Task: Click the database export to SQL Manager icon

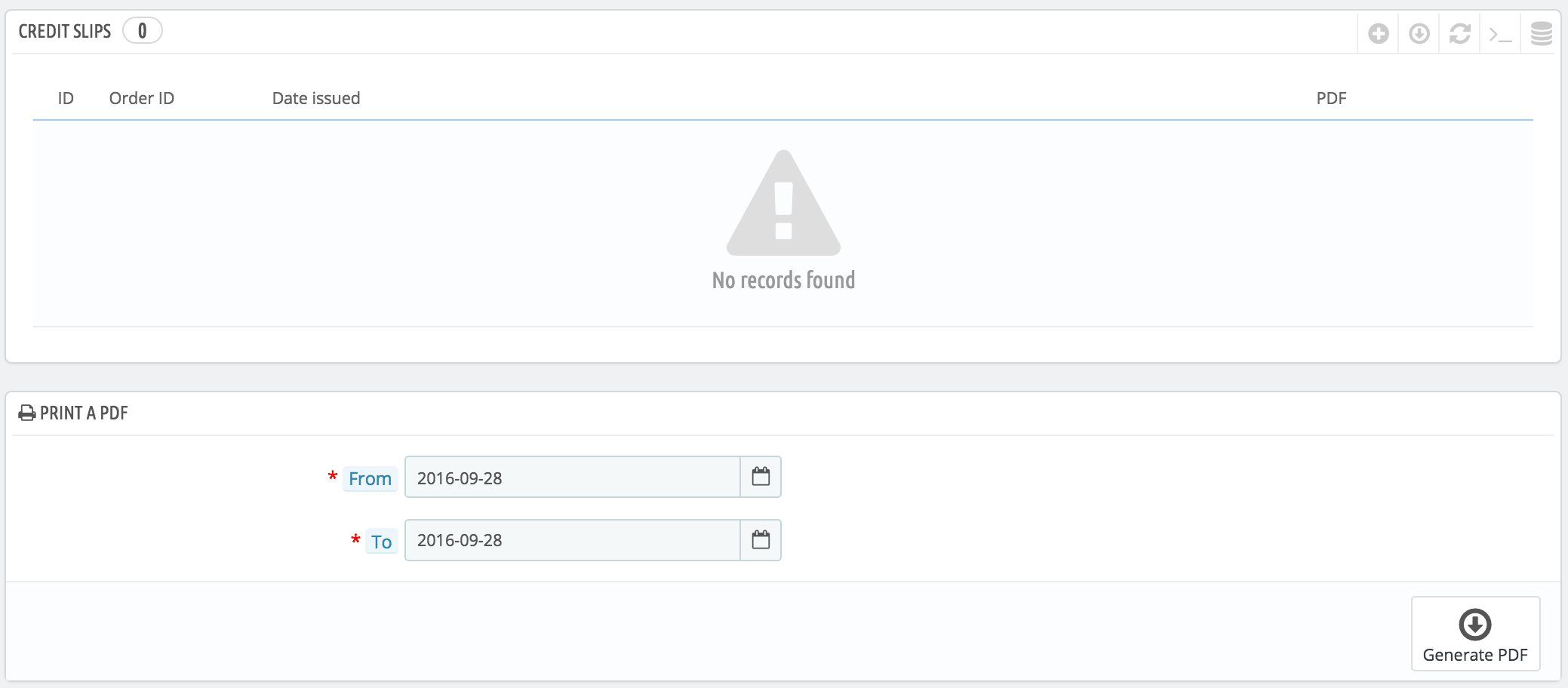Action: click(x=1541, y=34)
